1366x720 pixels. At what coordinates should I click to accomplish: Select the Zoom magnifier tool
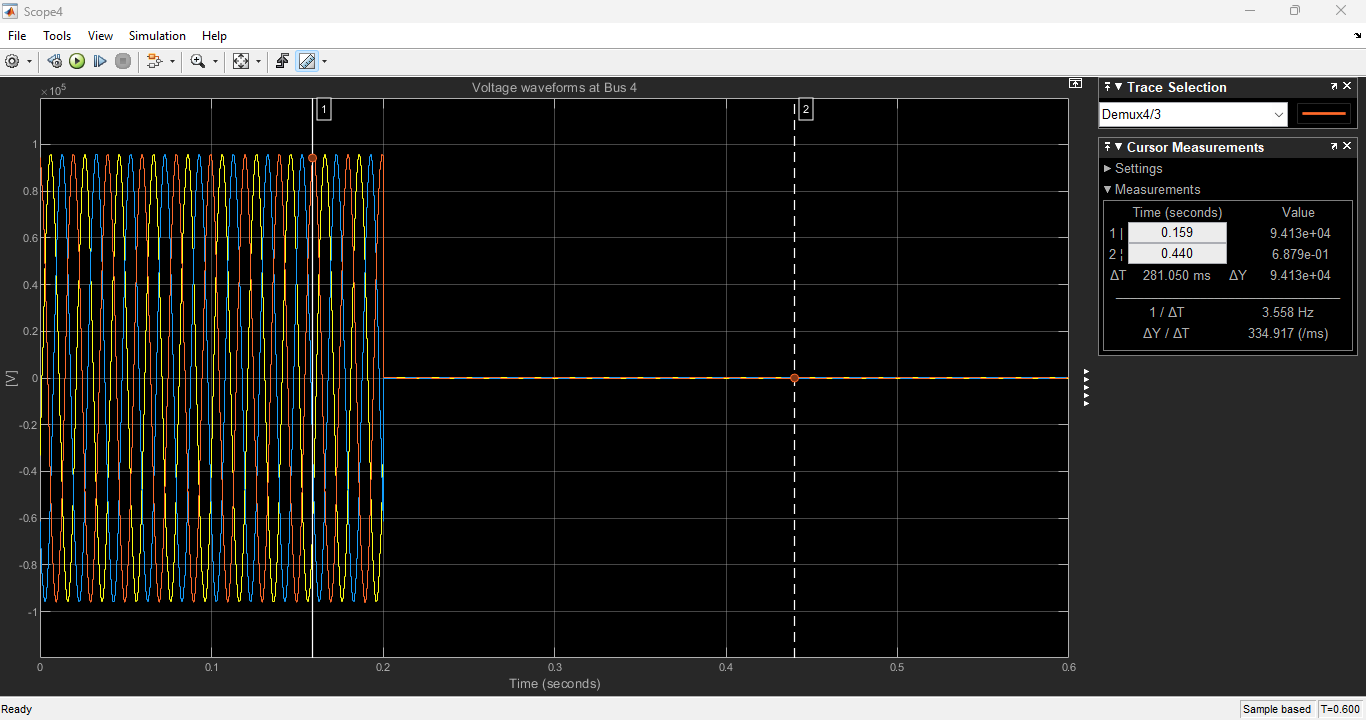[197, 61]
